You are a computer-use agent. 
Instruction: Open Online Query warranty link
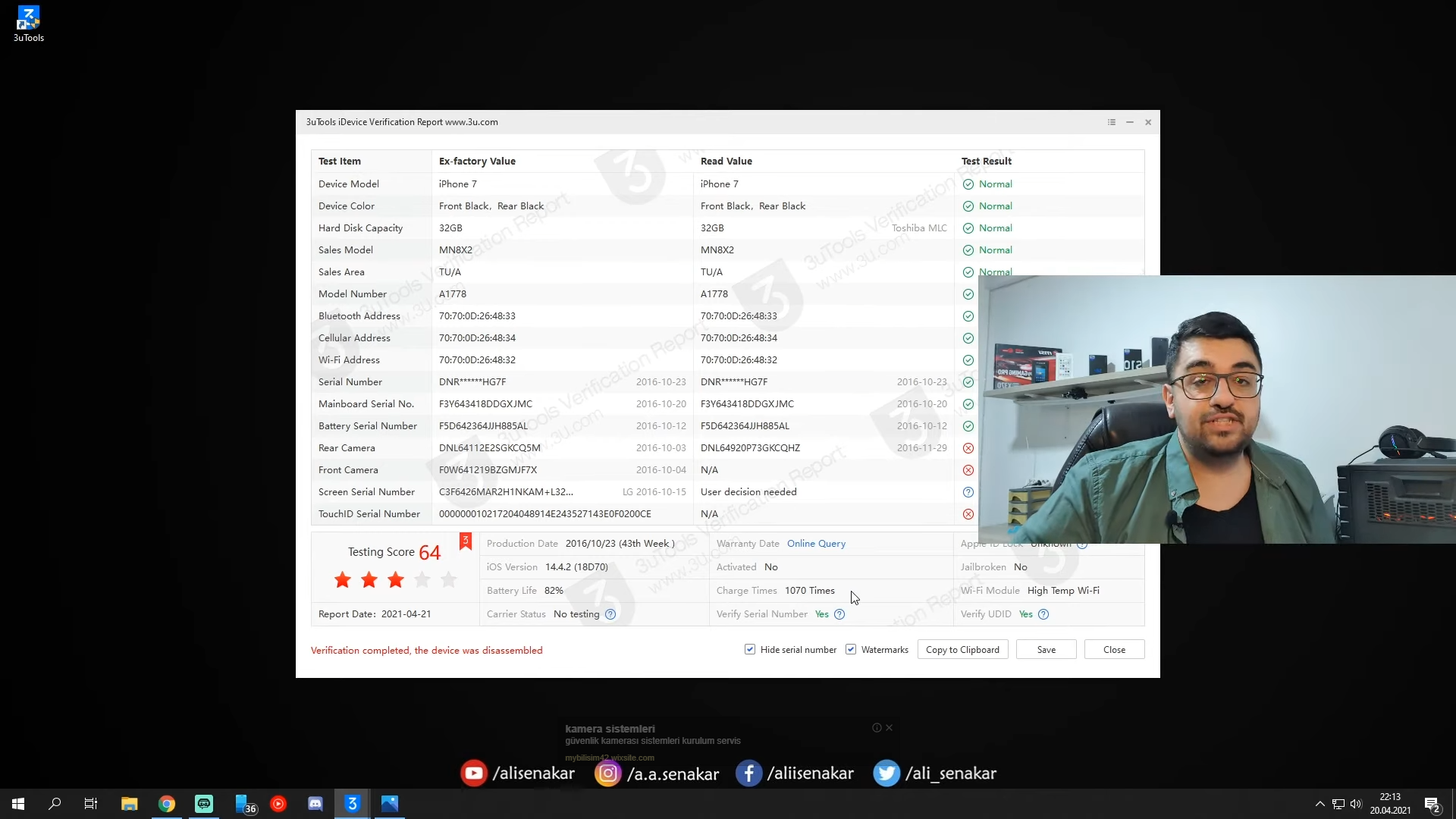pos(816,544)
